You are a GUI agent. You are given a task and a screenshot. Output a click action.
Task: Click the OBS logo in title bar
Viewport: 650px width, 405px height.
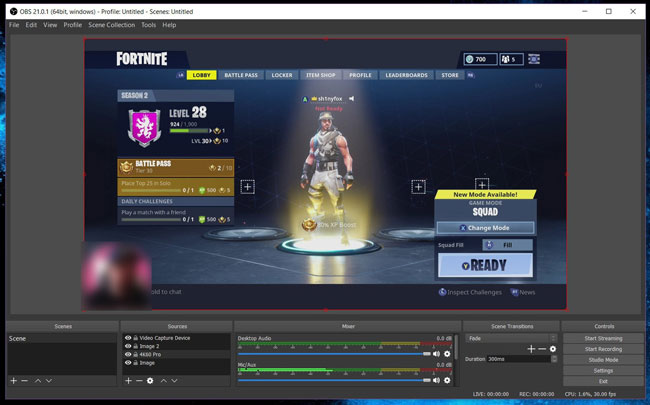pos(13,12)
